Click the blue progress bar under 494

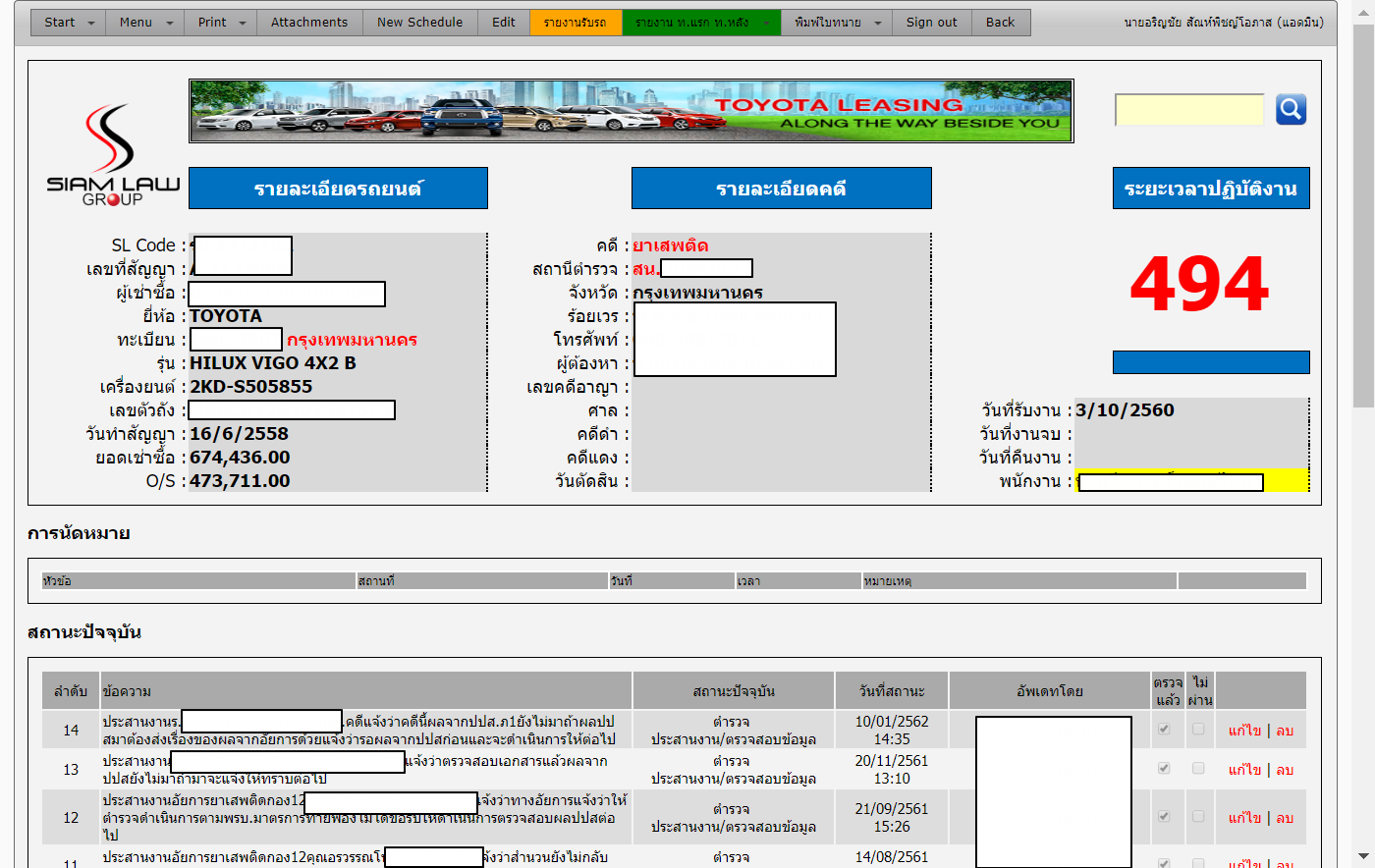pos(1211,362)
